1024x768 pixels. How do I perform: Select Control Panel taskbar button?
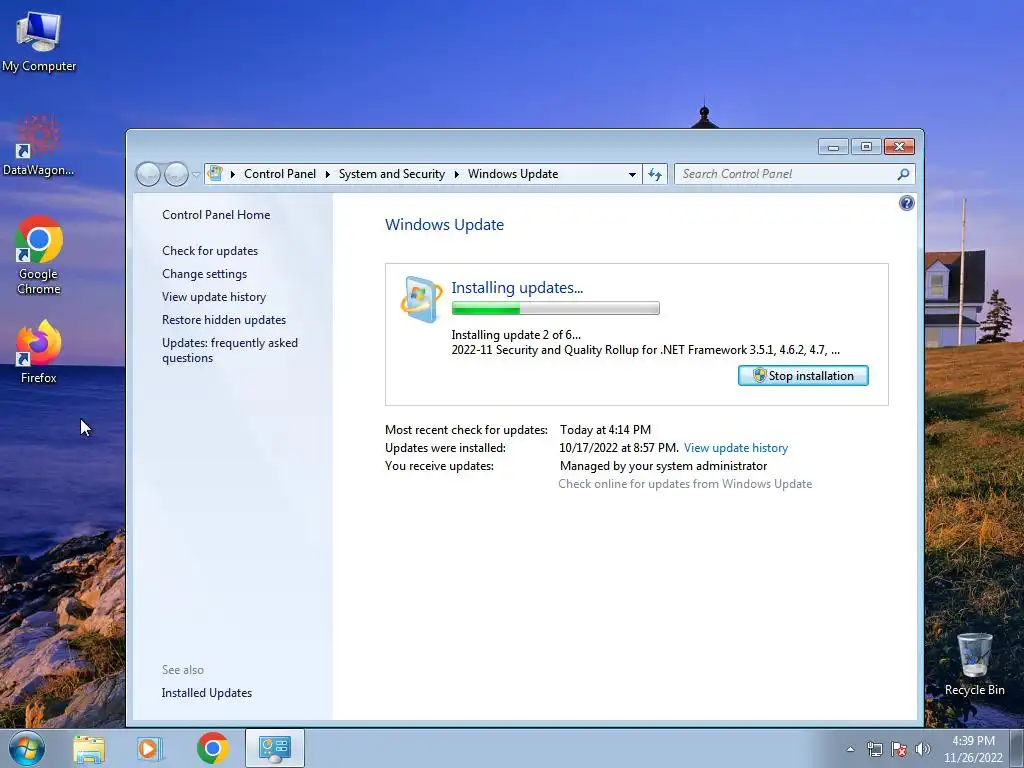click(x=275, y=748)
